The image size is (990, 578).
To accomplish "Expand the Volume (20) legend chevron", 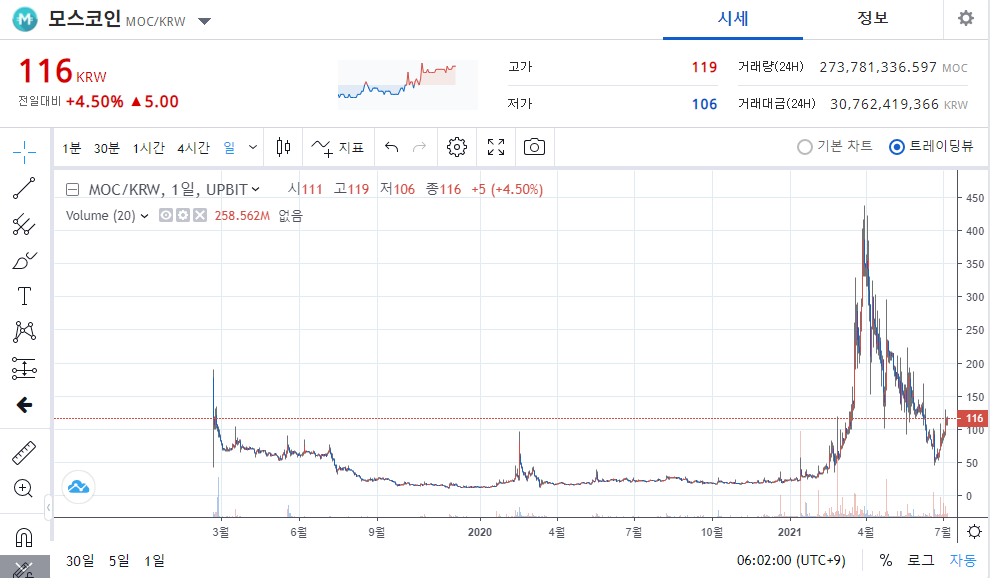I will 145,216.
